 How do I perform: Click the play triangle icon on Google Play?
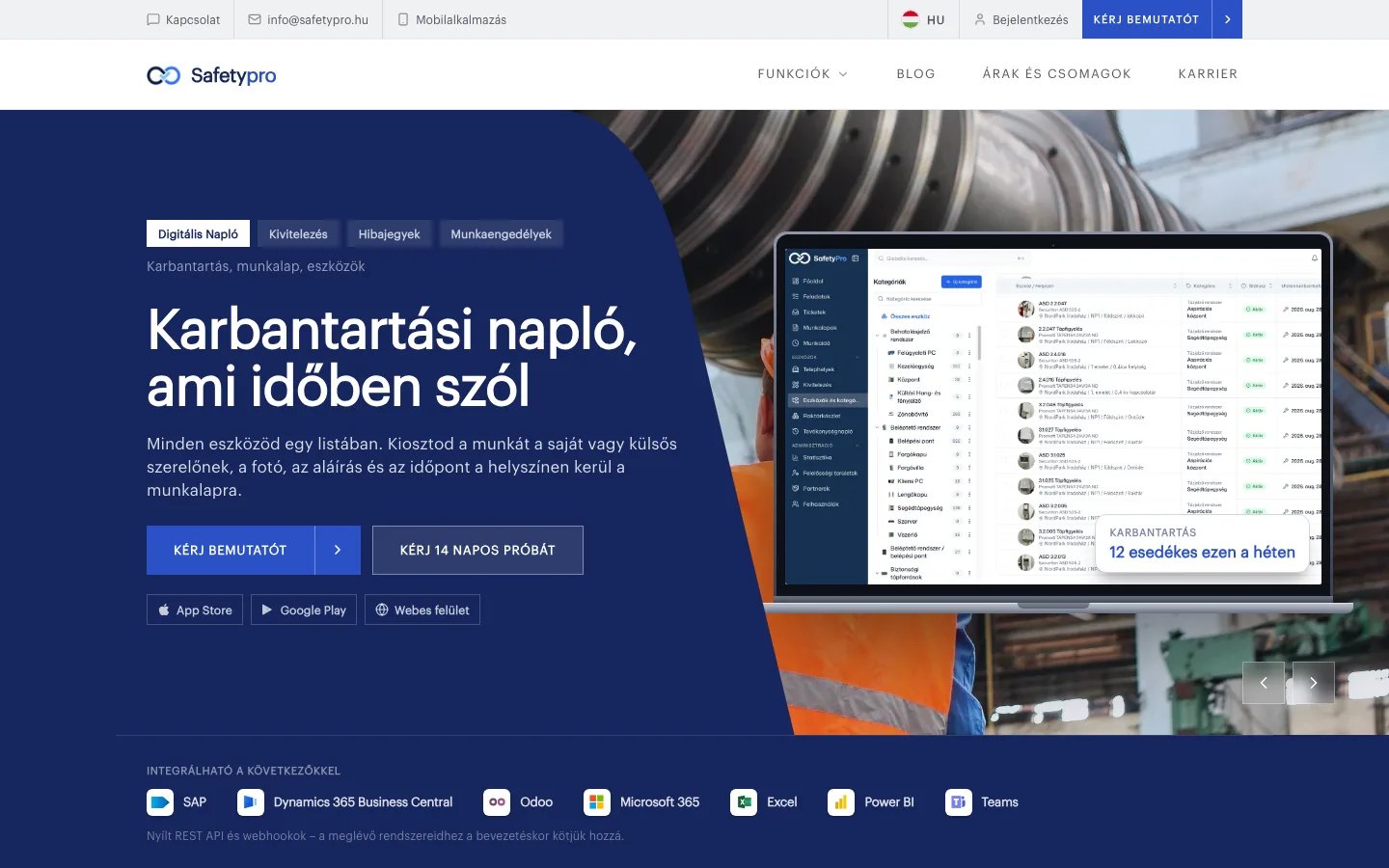(x=267, y=610)
